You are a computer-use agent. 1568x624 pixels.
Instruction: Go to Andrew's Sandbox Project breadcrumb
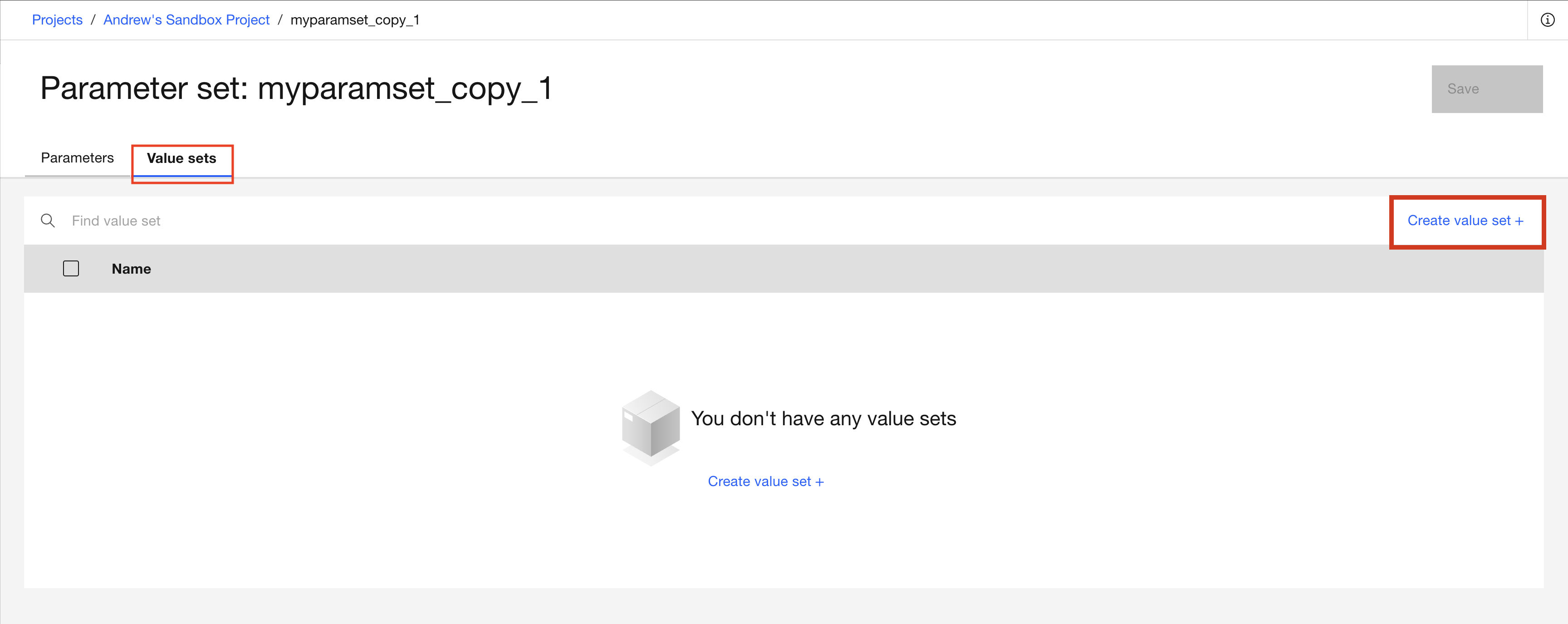click(x=186, y=20)
